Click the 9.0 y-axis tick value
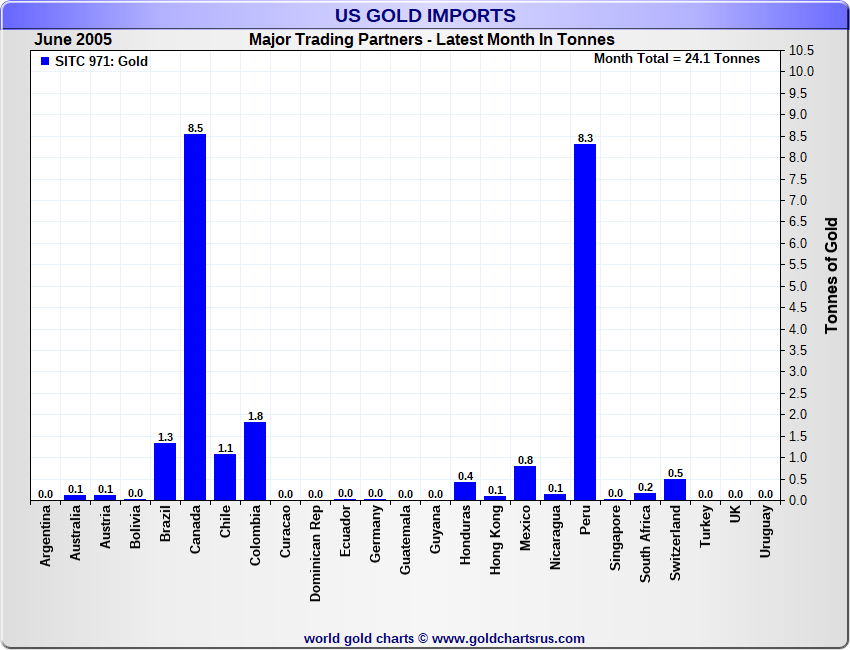 coord(798,114)
